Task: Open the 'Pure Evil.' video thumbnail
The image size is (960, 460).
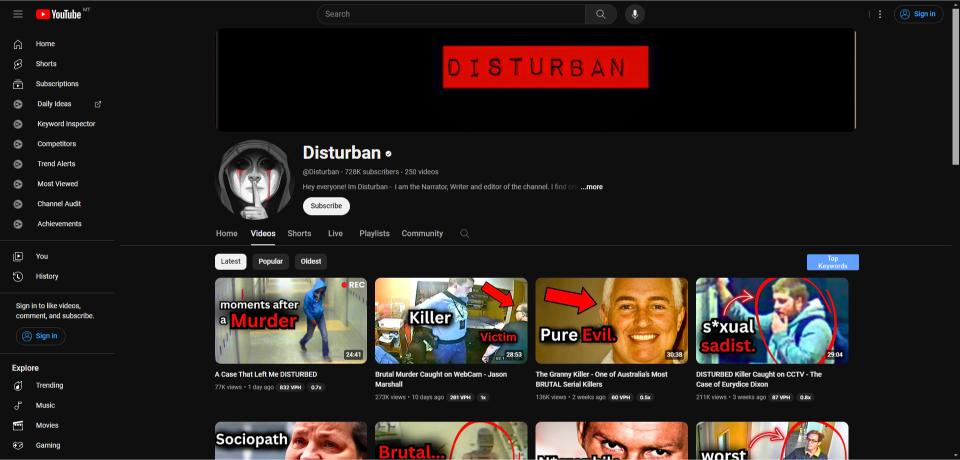Action: point(612,321)
